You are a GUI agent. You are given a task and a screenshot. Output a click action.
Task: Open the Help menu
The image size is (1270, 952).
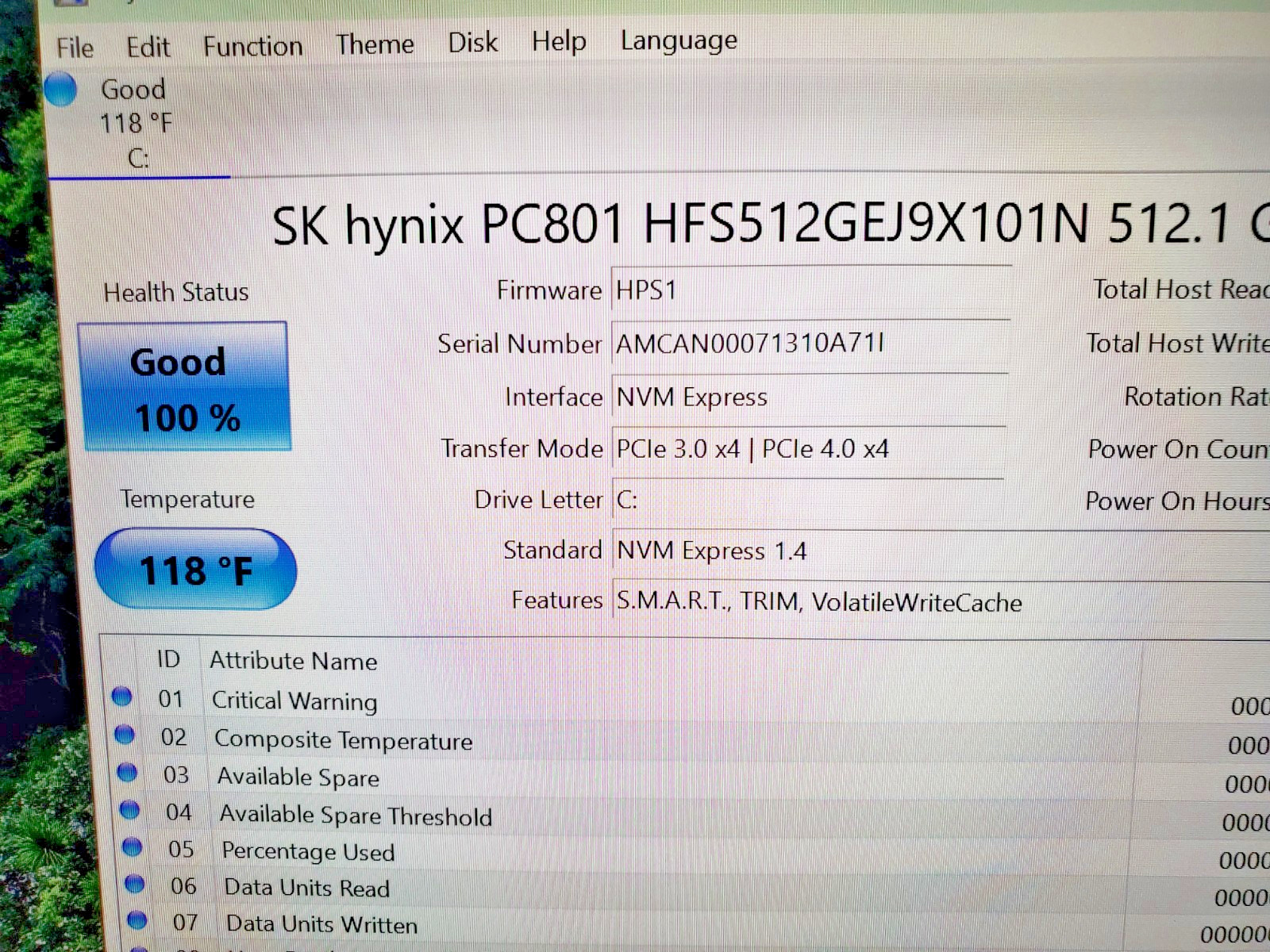[559, 40]
